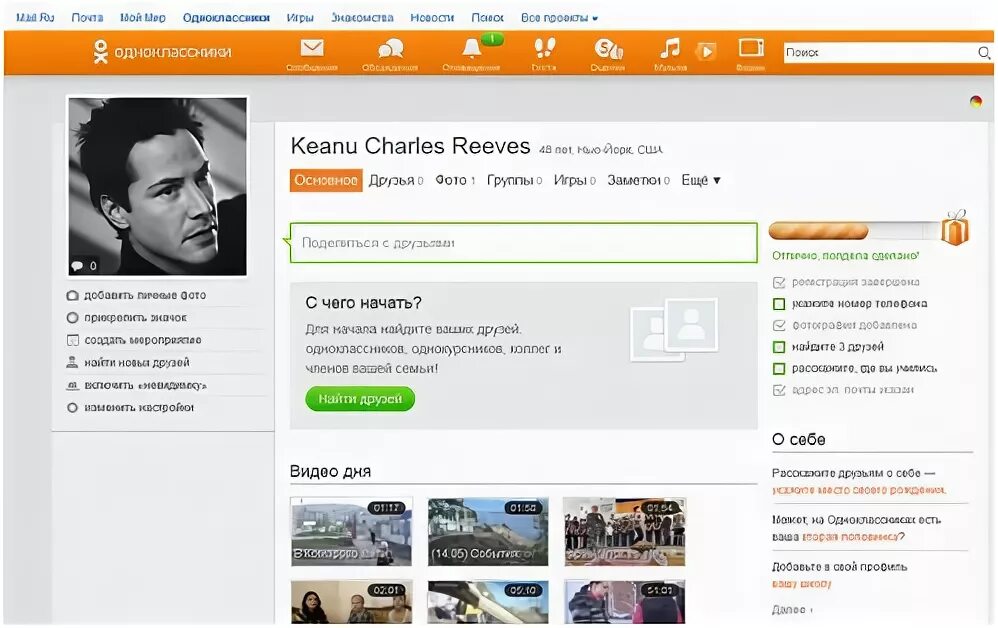This screenshot has height=628, width=998.
Task: Click the green Найти друзей button
Action: point(360,399)
